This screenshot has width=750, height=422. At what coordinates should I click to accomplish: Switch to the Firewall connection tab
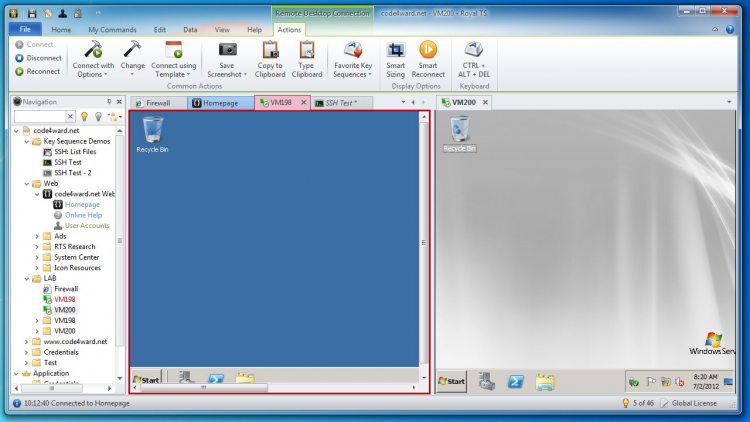(158, 103)
